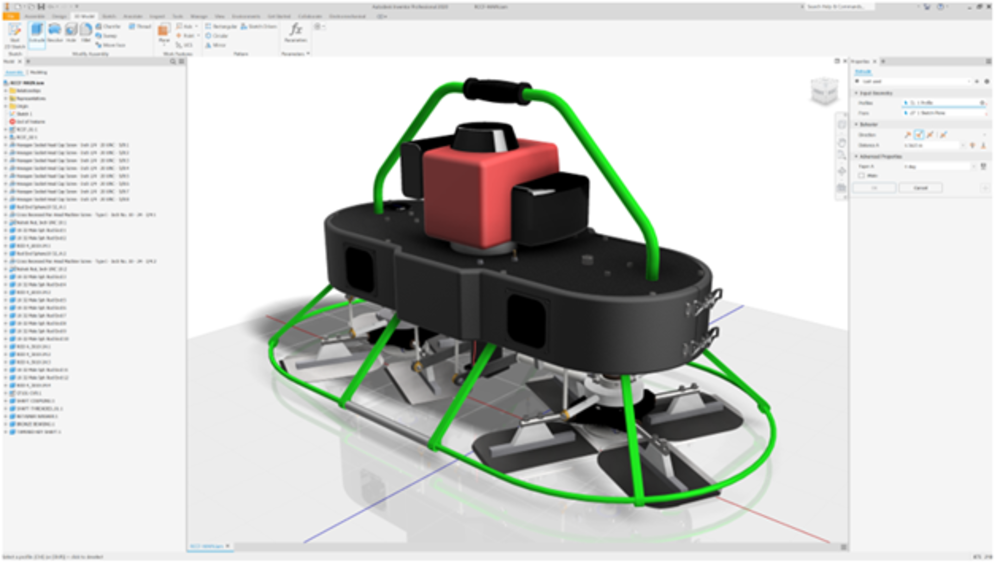Select the Fillet tool
The width and height of the screenshot is (1000, 567).
click(x=85, y=32)
